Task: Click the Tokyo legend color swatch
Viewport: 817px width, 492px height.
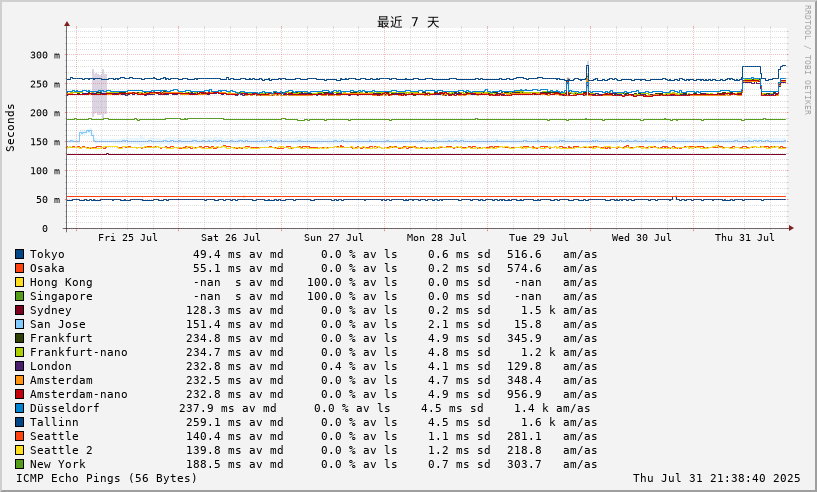Action: point(19,254)
